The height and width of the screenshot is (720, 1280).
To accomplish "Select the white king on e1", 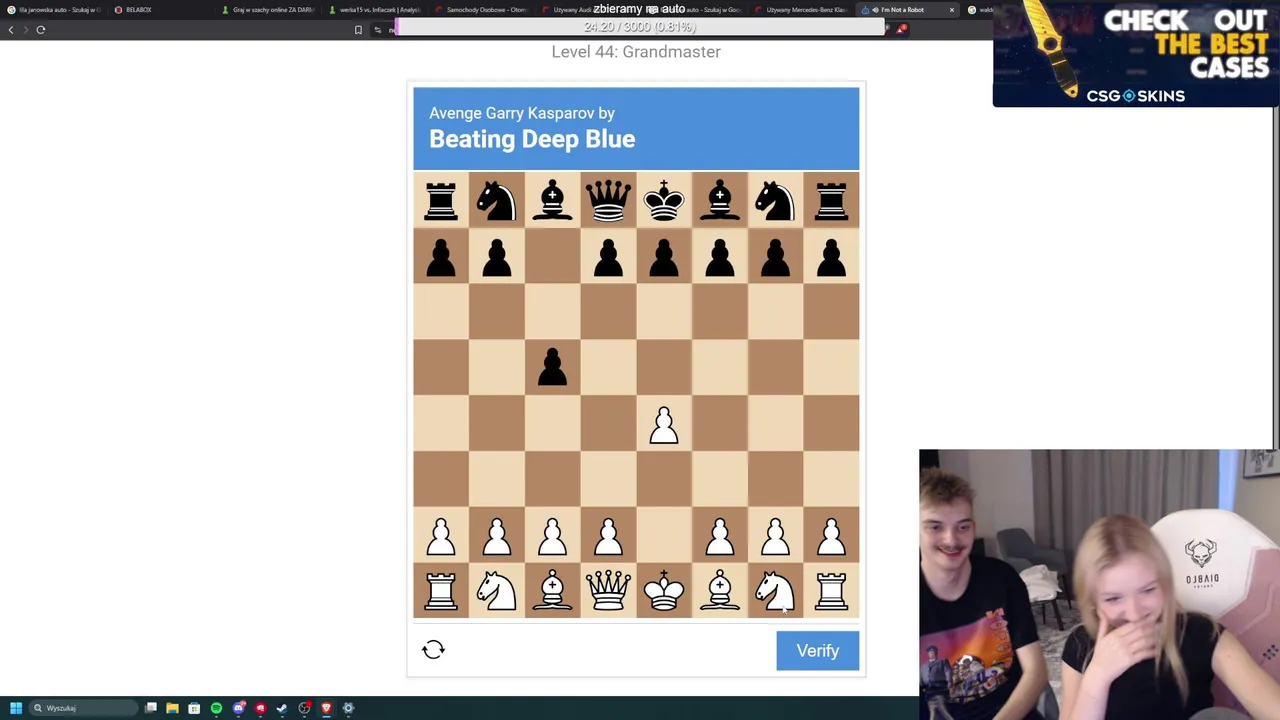I will pyautogui.click(x=664, y=591).
